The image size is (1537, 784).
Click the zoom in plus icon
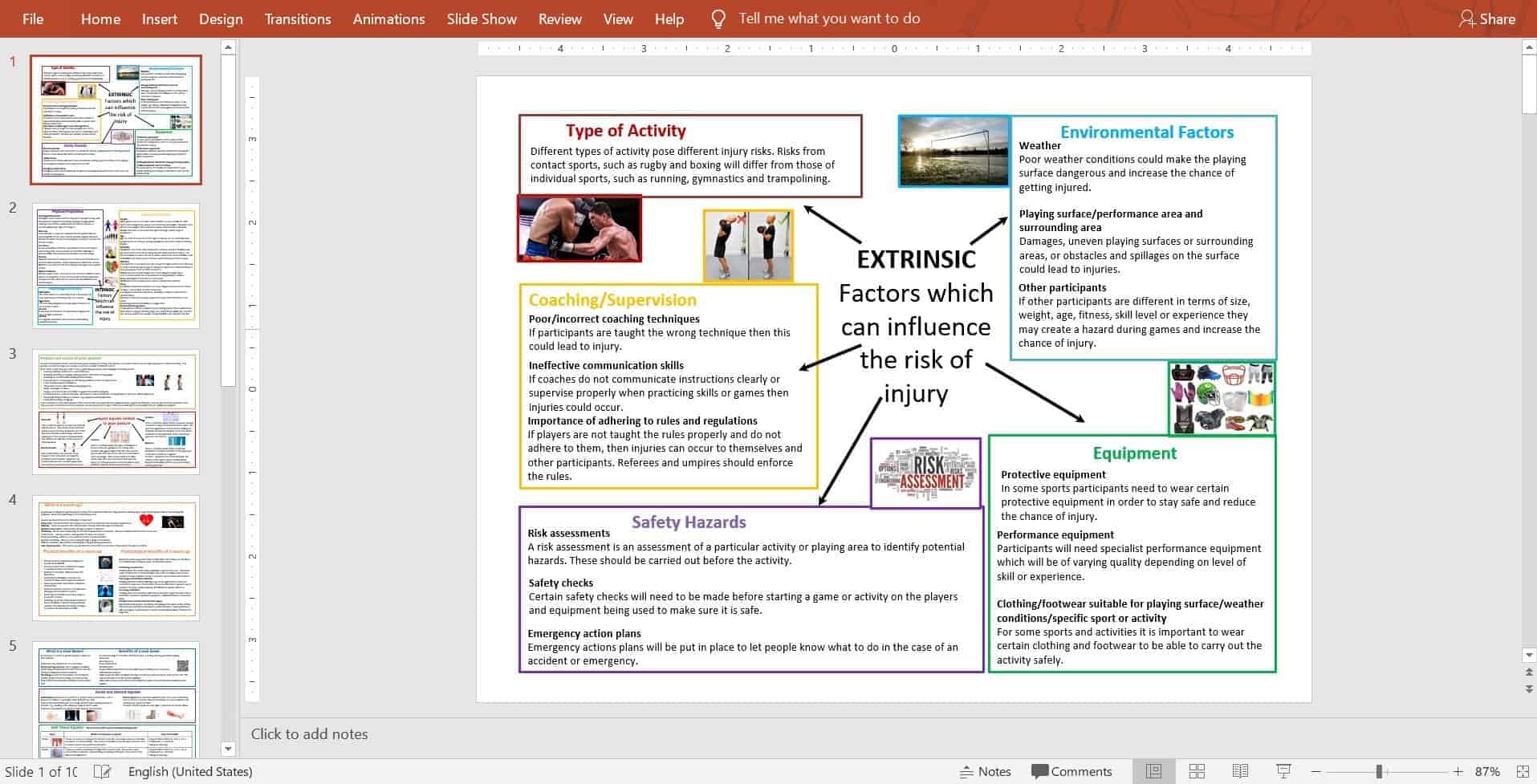[x=1458, y=771]
